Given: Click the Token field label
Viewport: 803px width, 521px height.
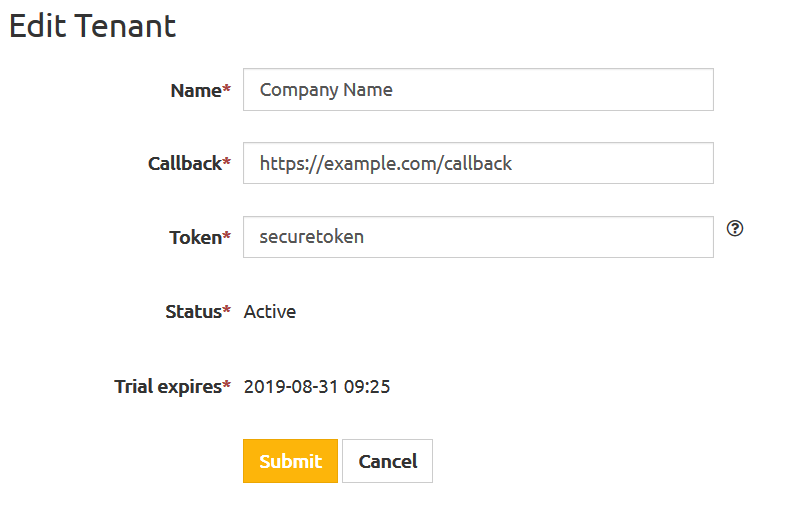Looking at the screenshot, I should (196, 238).
